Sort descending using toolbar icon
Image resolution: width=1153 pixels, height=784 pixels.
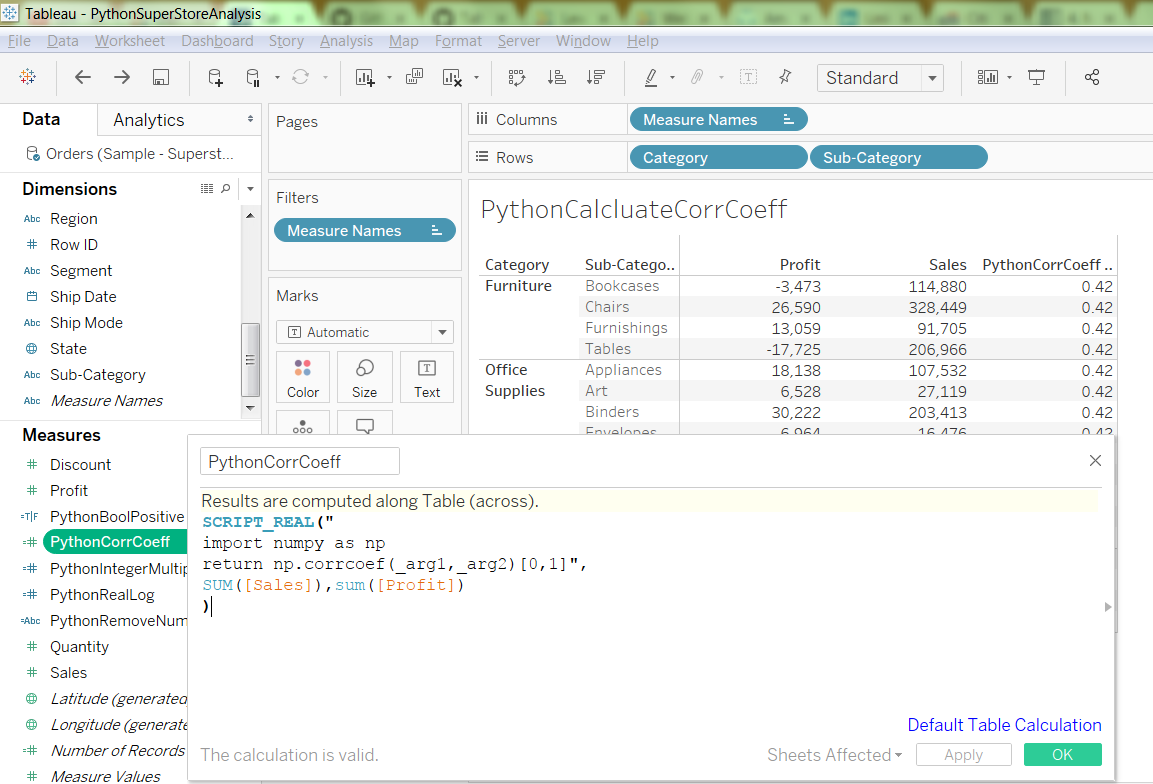596,78
